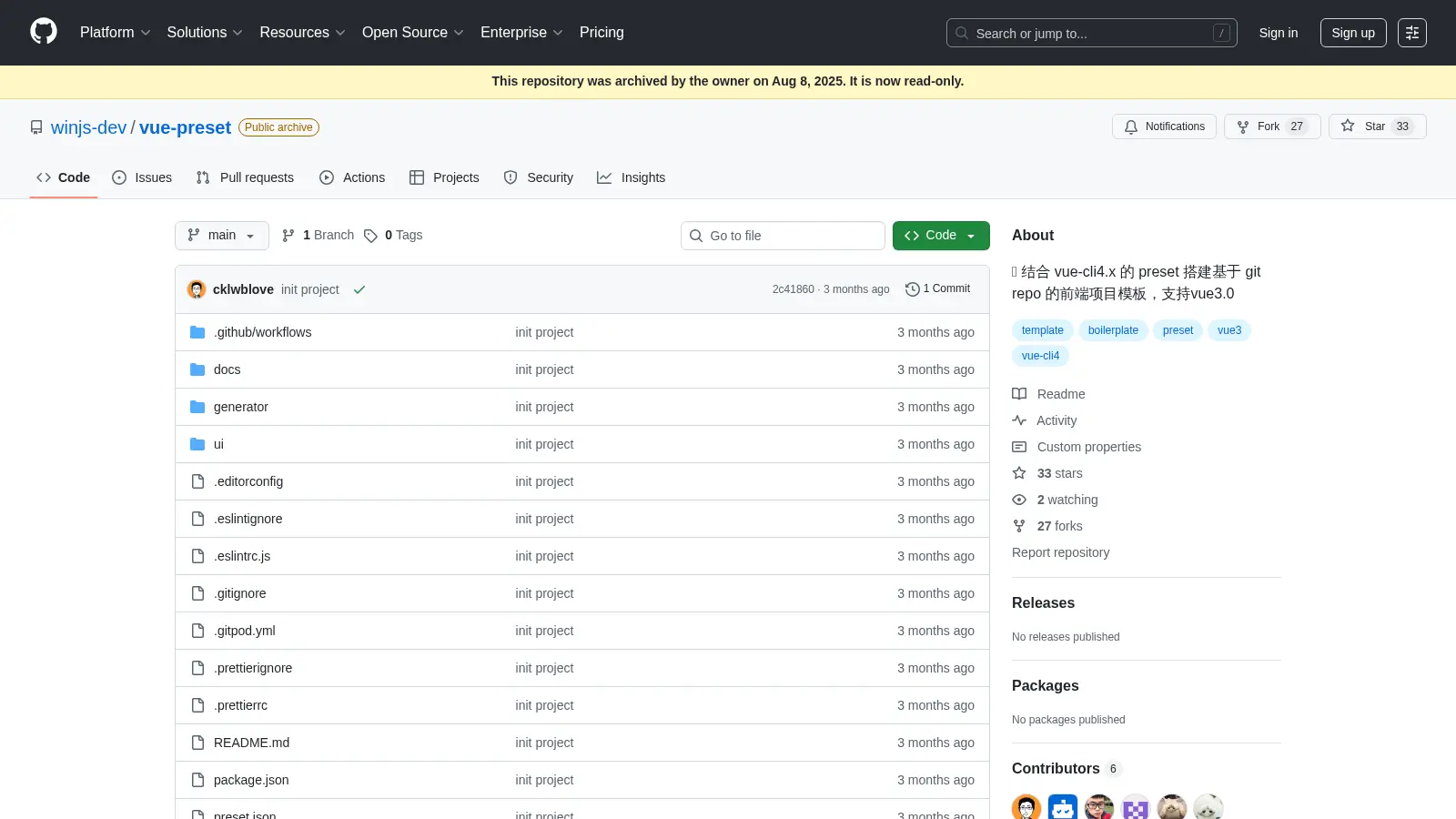Click the package.json file icon
Image resolution: width=1456 pixels, height=819 pixels.
197,780
